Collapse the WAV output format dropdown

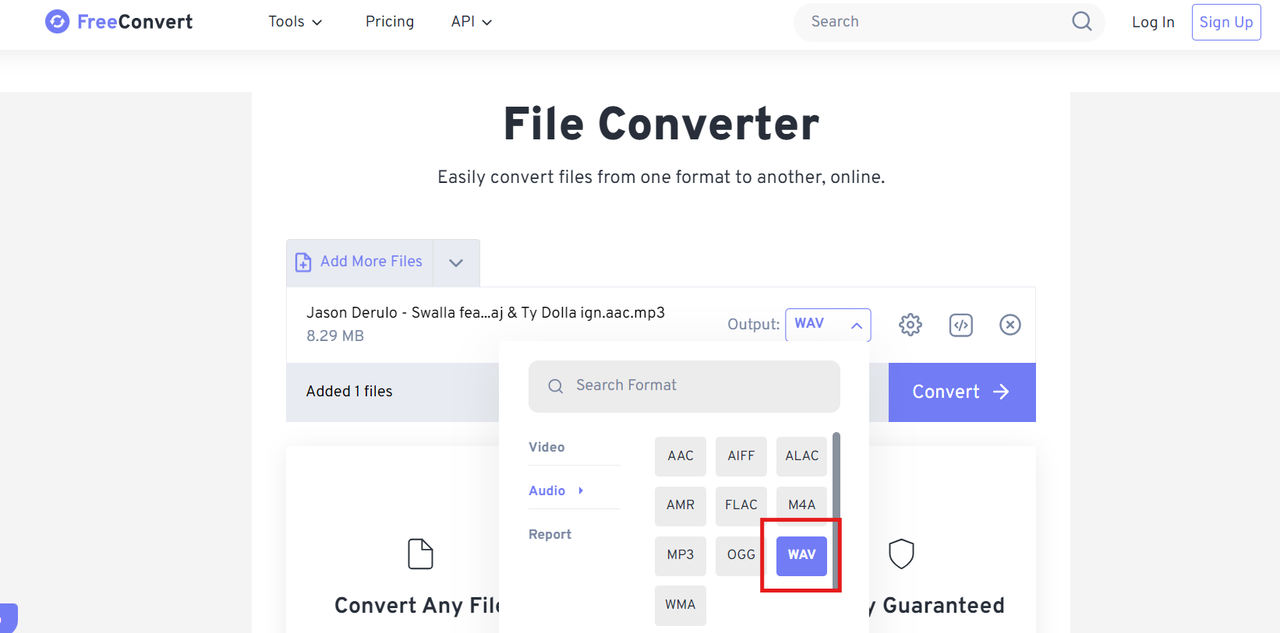click(x=828, y=325)
